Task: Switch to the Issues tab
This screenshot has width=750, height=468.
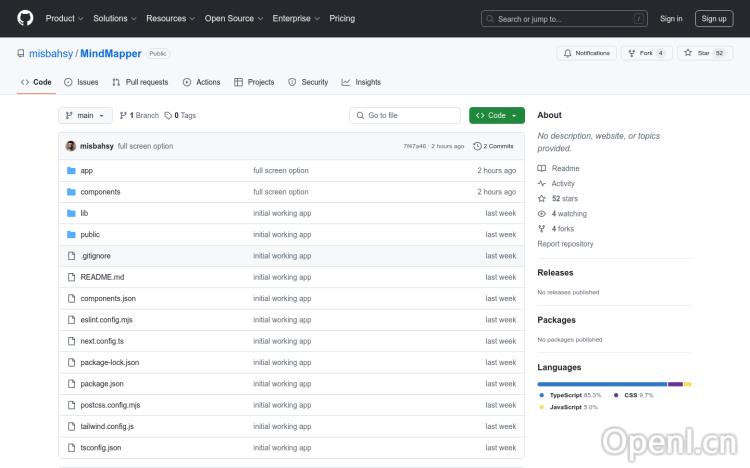Action: tap(81, 82)
